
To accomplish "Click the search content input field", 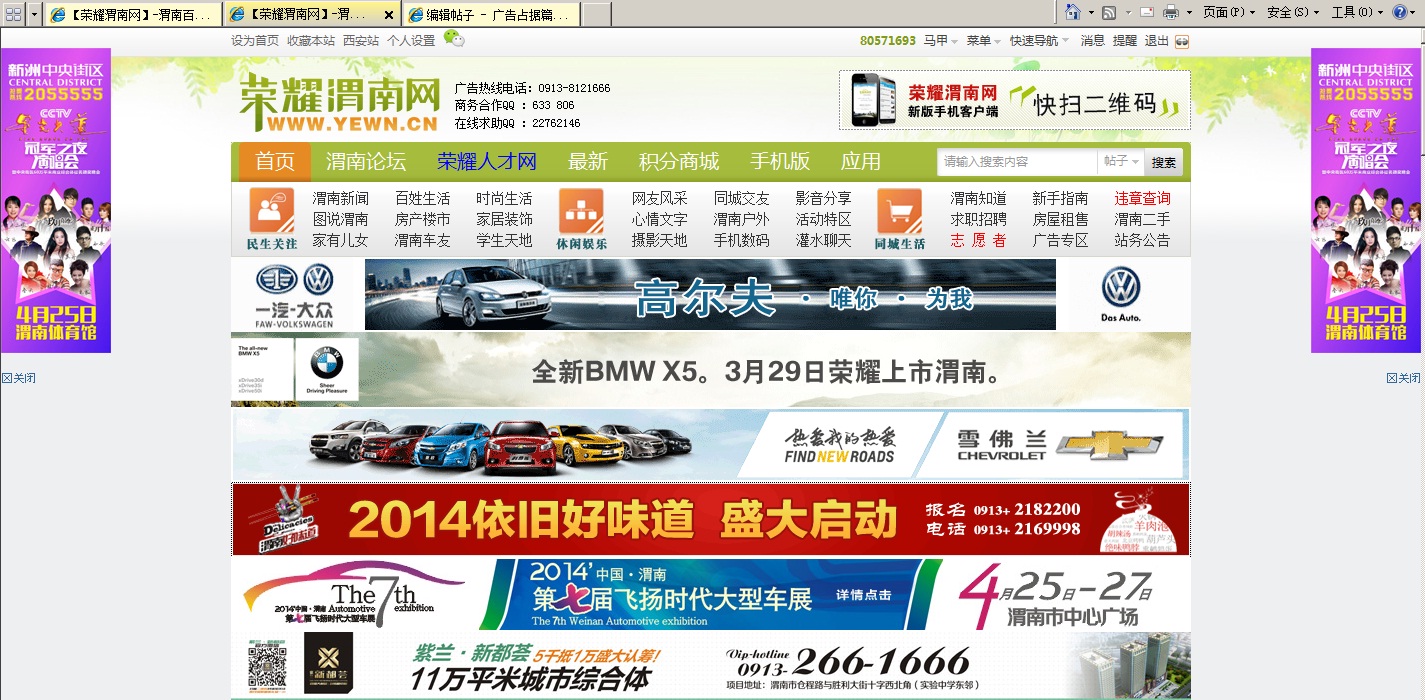I will coord(1016,162).
